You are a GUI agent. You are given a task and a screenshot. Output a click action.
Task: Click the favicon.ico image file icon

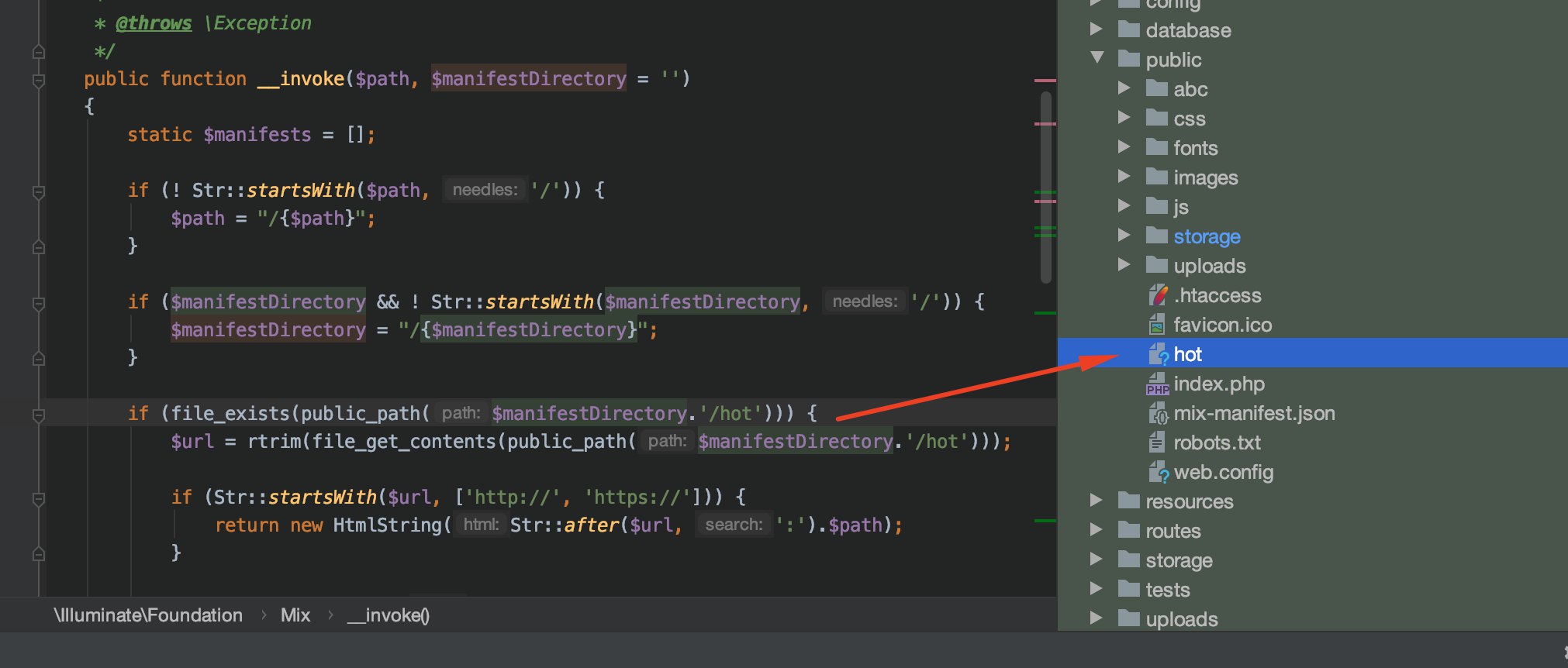pos(1157,325)
